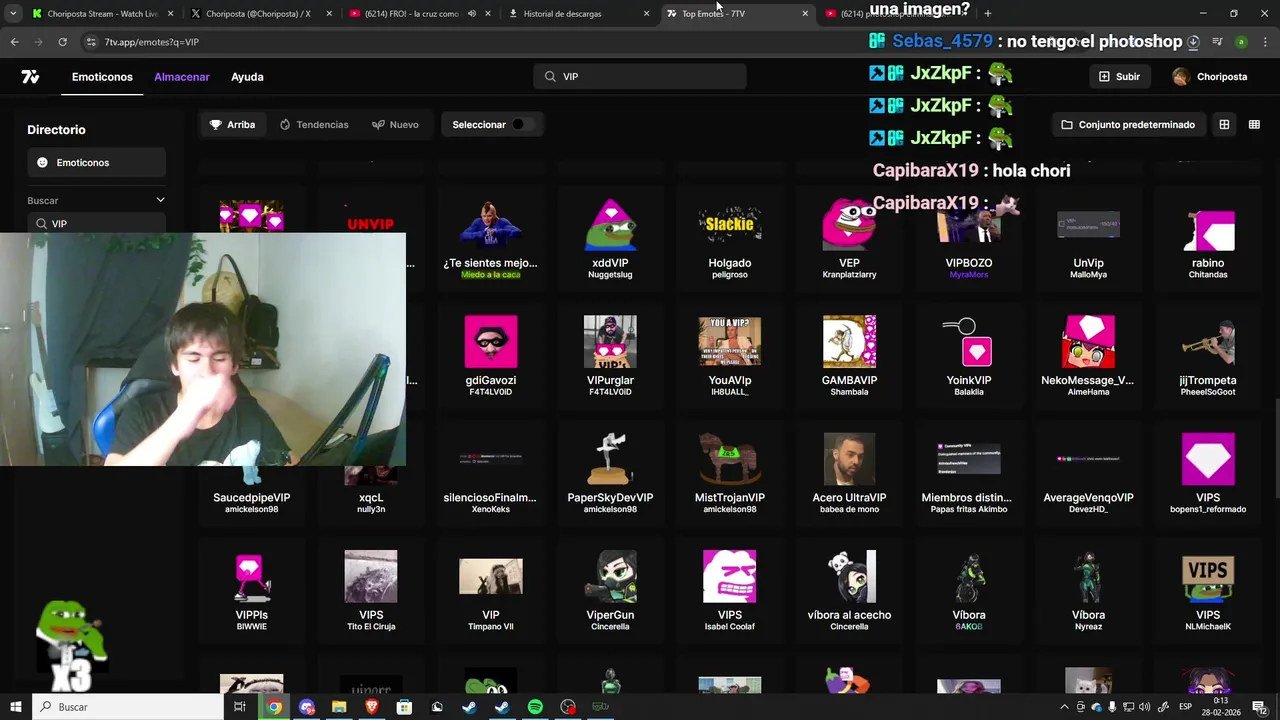Open the Emoticonos tab
The width and height of the screenshot is (1280, 720).
(x=102, y=77)
